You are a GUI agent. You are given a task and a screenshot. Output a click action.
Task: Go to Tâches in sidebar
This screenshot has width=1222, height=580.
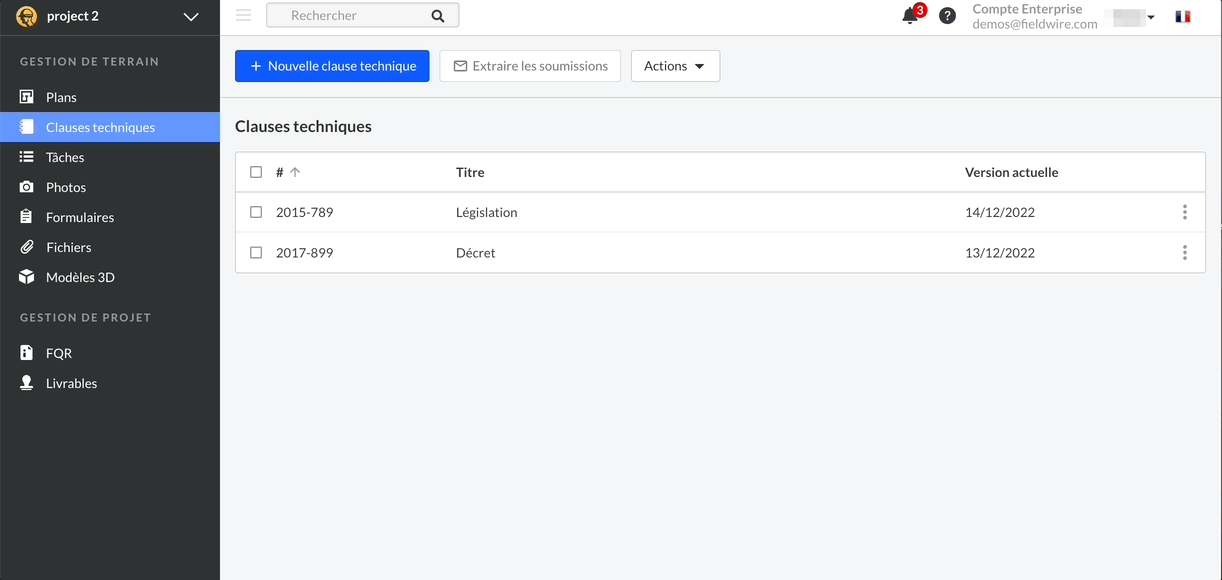coord(110,157)
